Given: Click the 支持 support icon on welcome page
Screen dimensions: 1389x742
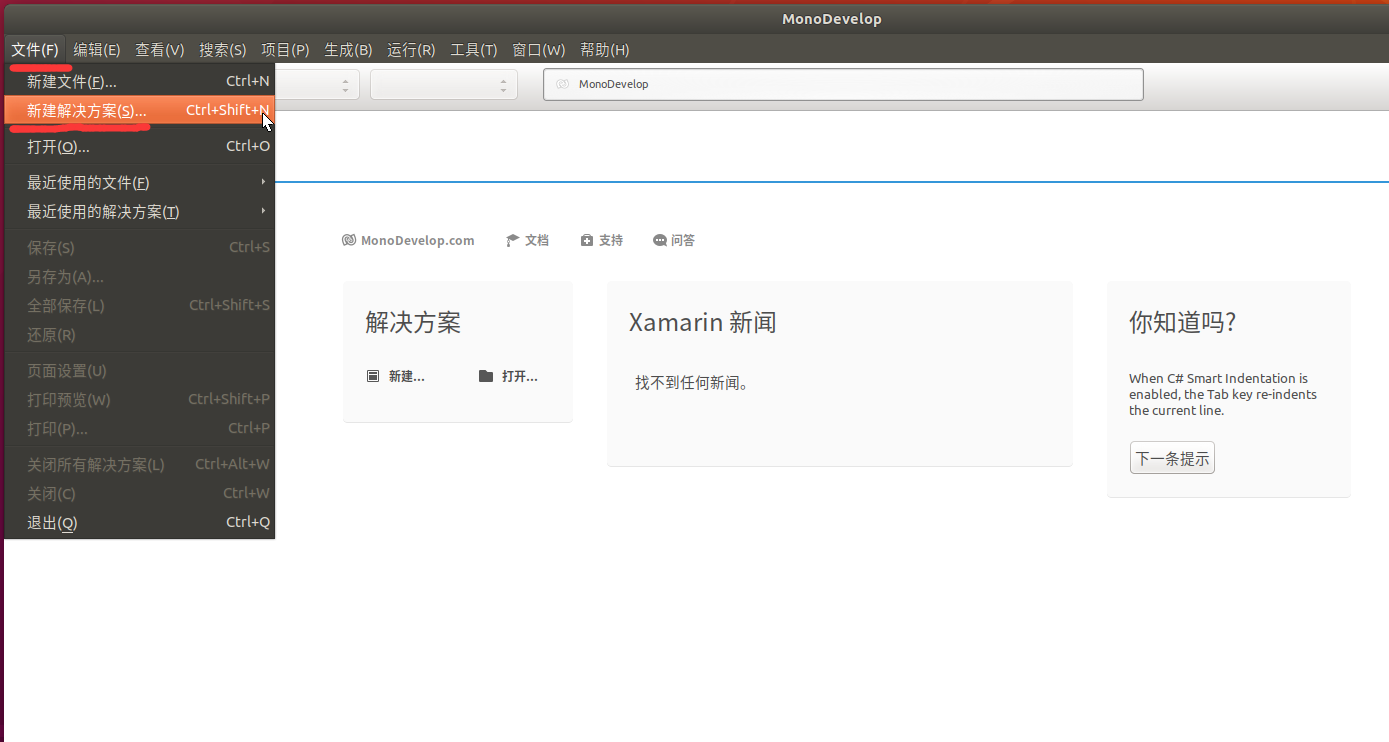Looking at the screenshot, I should pyautogui.click(x=587, y=240).
